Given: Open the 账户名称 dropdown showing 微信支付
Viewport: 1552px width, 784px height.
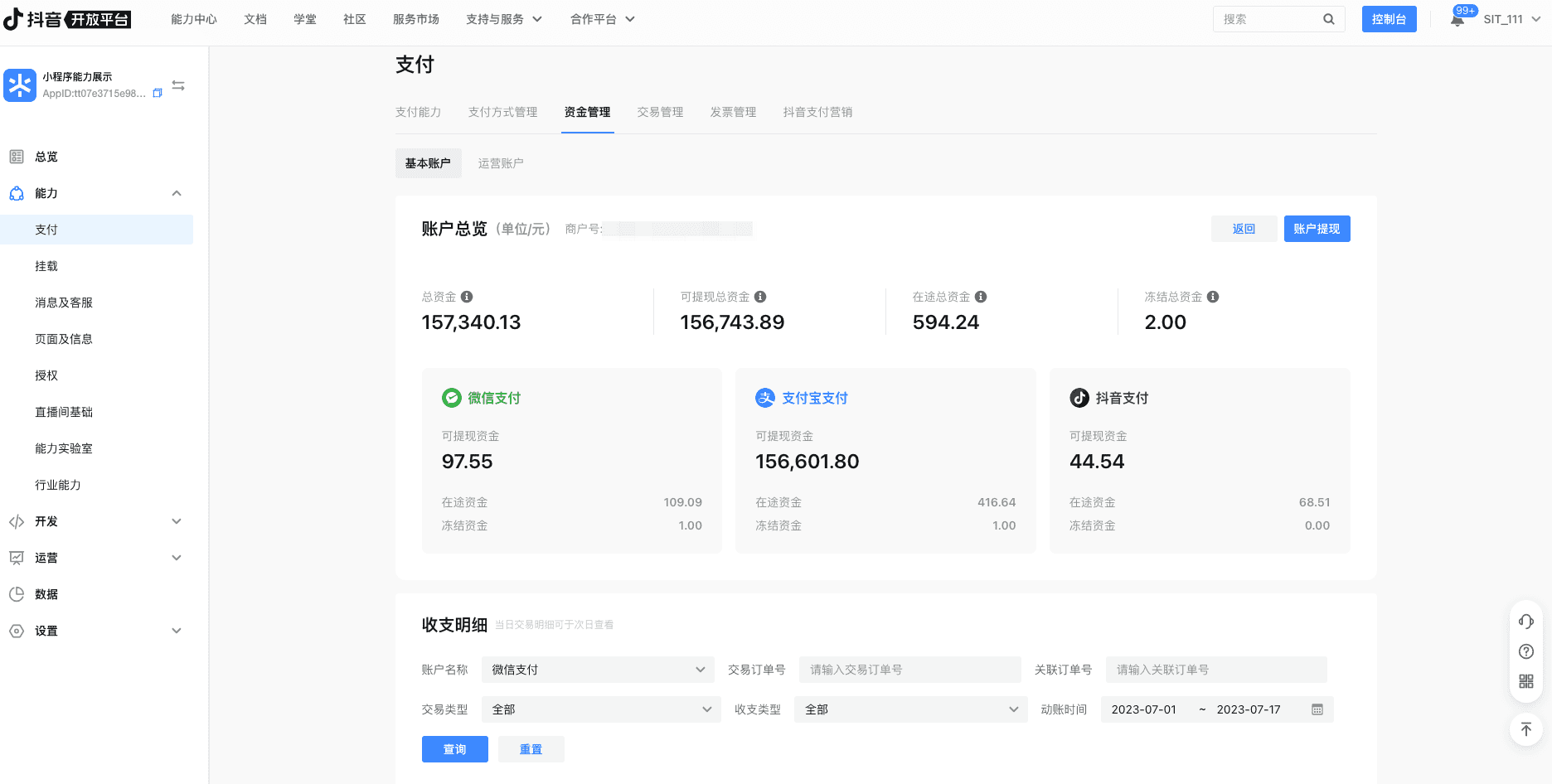Looking at the screenshot, I should [x=597, y=670].
